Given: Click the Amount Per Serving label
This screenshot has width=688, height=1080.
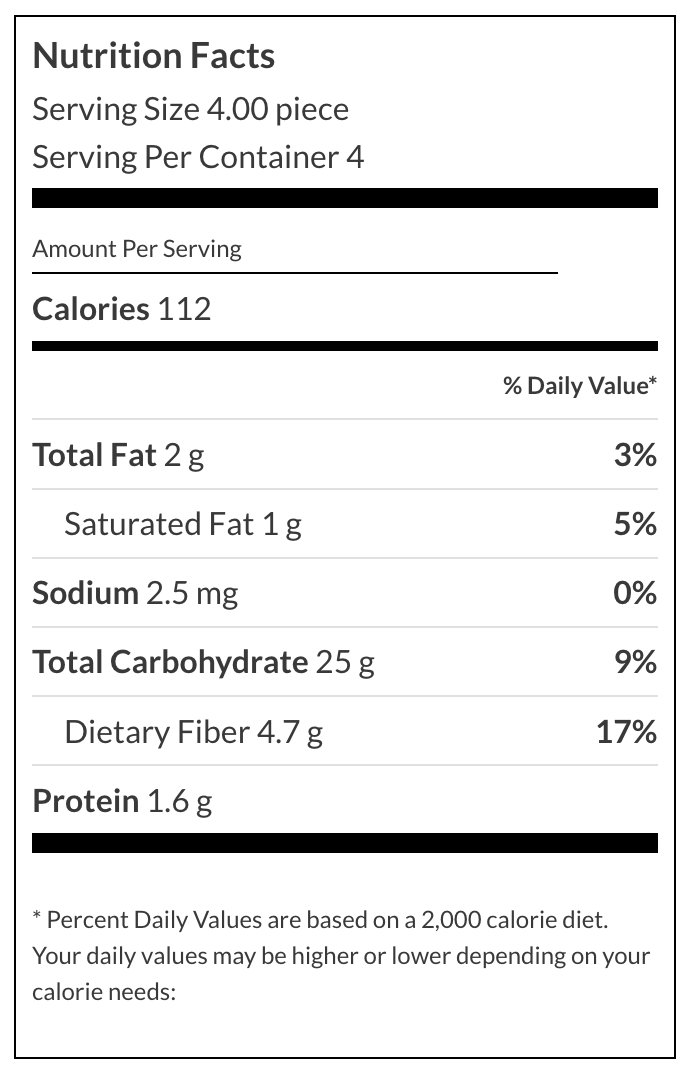Looking at the screenshot, I should [137, 249].
